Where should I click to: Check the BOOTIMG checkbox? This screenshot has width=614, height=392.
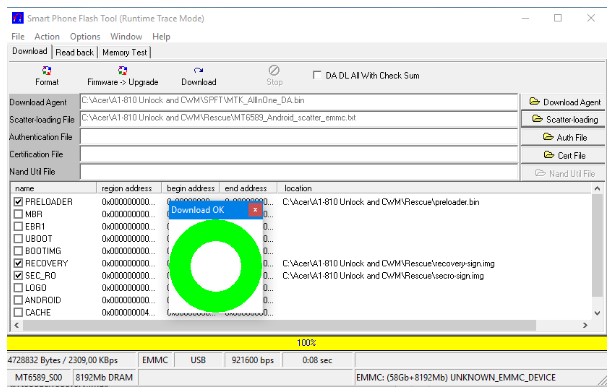(18, 251)
